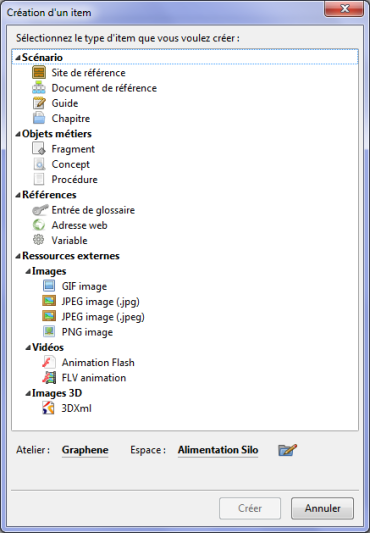This screenshot has height=533, width=370.
Task: Pick the Variable gear icon
Action: pos(39,240)
